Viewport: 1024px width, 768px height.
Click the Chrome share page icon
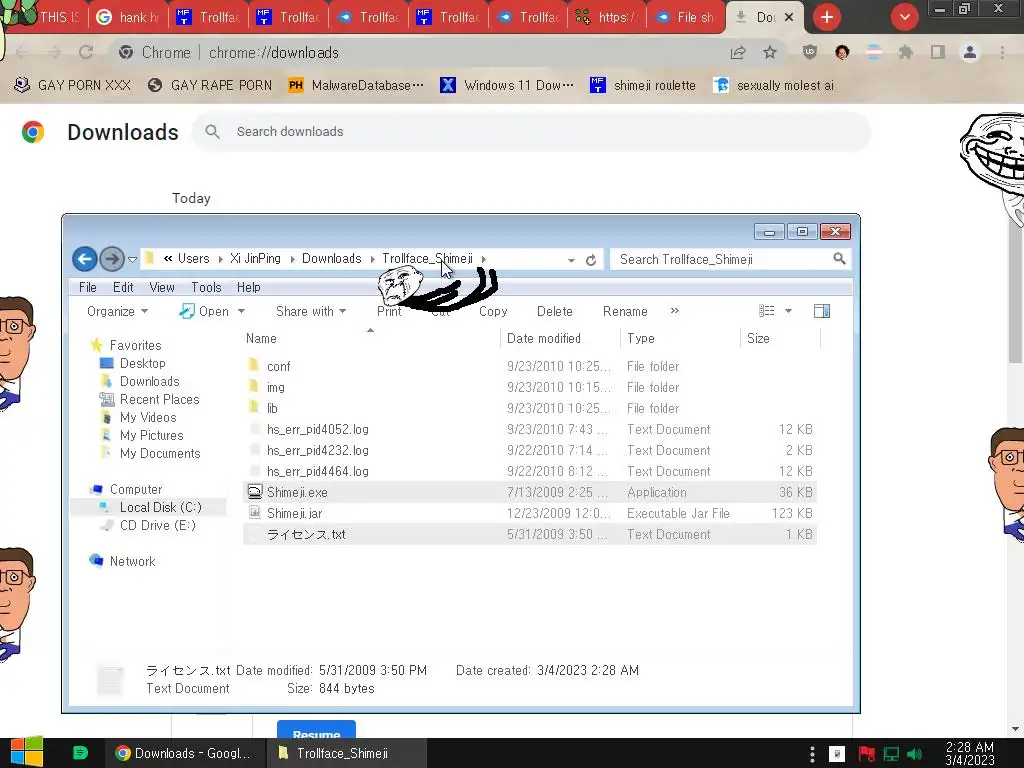pos(738,52)
